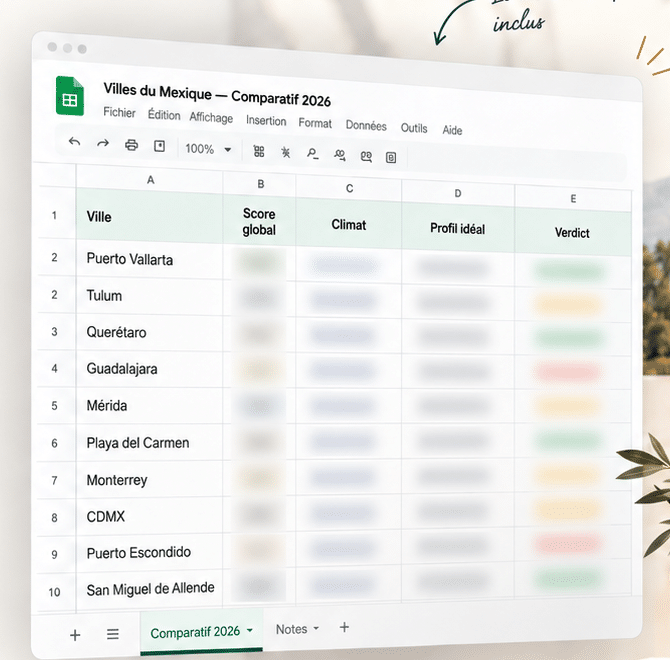Click the plus after Notes tab
670x660 pixels.
[x=344, y=627]
